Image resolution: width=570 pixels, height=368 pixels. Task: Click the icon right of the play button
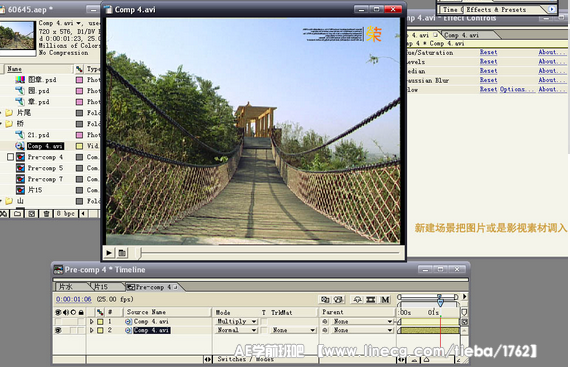(x=122, y=253)
